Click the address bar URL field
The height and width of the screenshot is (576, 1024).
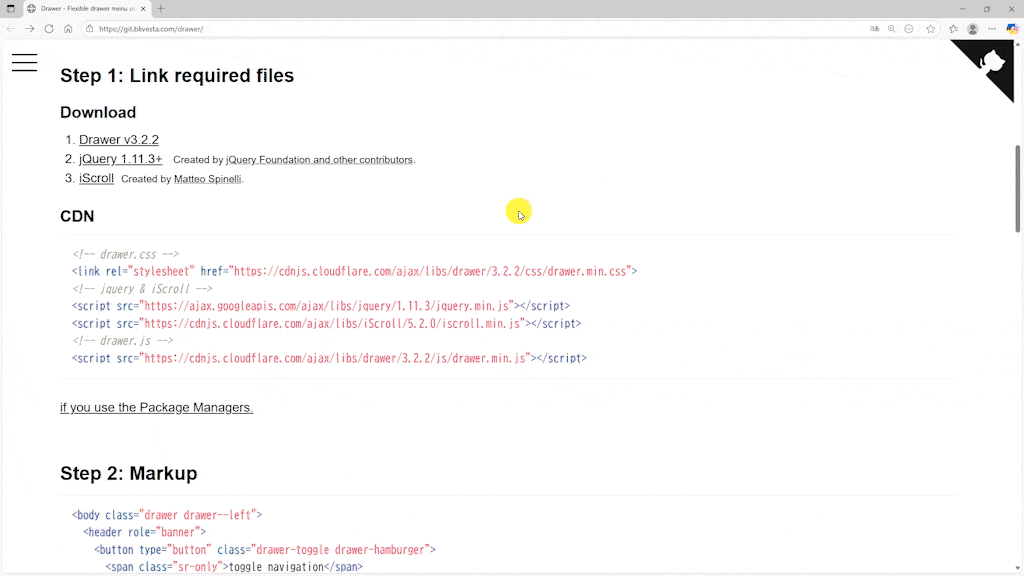450,29
